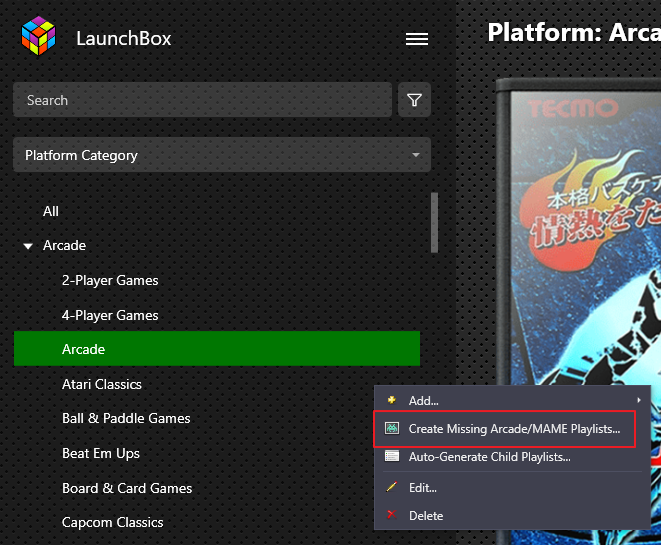Click the red X Delete icon

(x=392, y=515)
